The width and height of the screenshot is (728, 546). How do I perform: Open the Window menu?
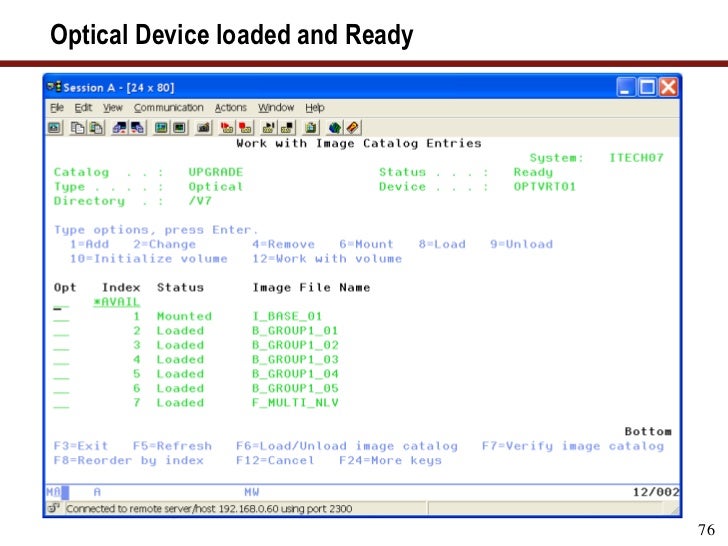(x=276, y=108)
